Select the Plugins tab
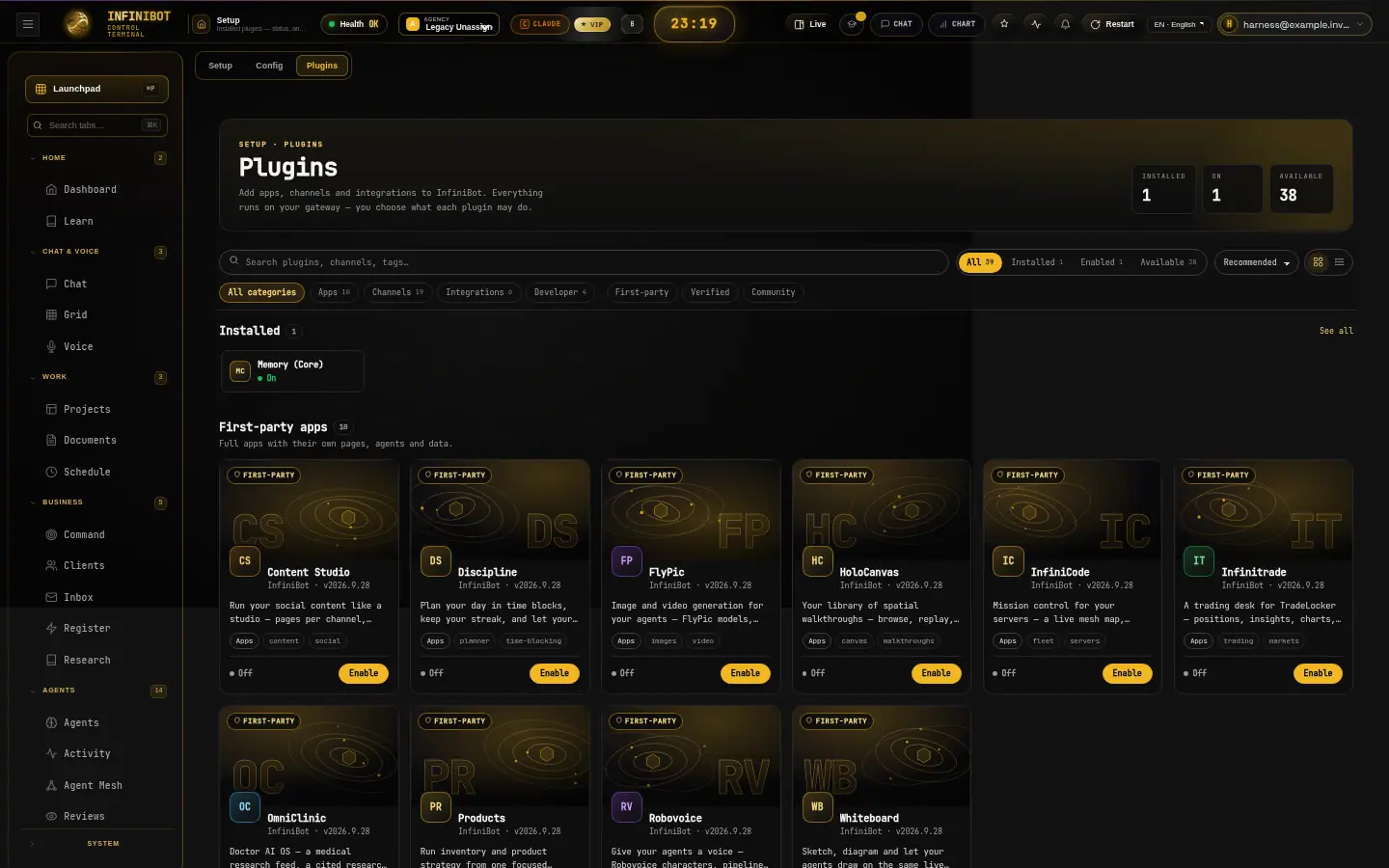 tap(322, 66)
